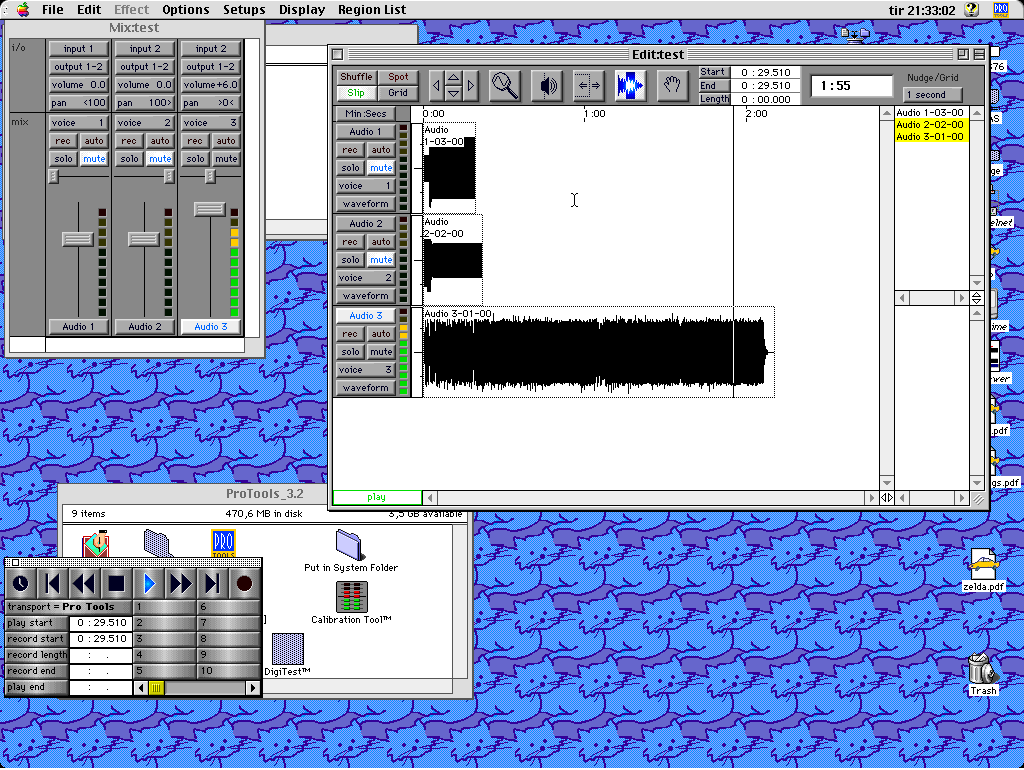
Task: Unmute Audio 1 in the Mix window
Action: (94, 159)
